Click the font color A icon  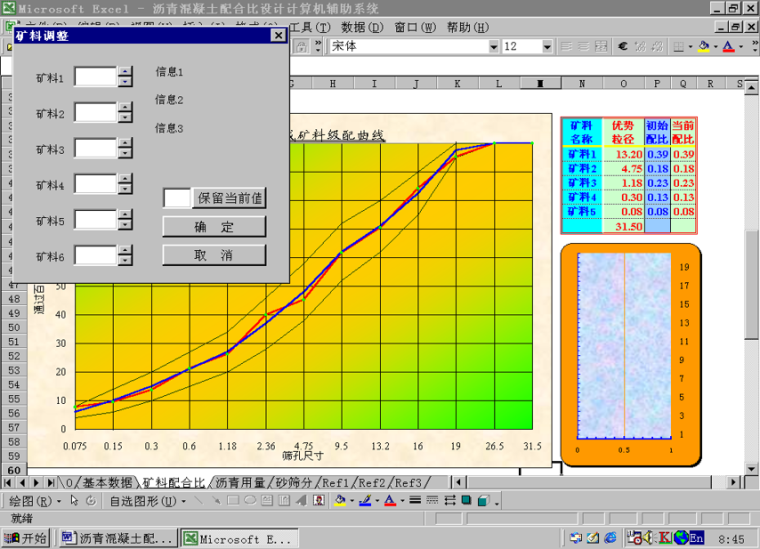tap(727, 47)
